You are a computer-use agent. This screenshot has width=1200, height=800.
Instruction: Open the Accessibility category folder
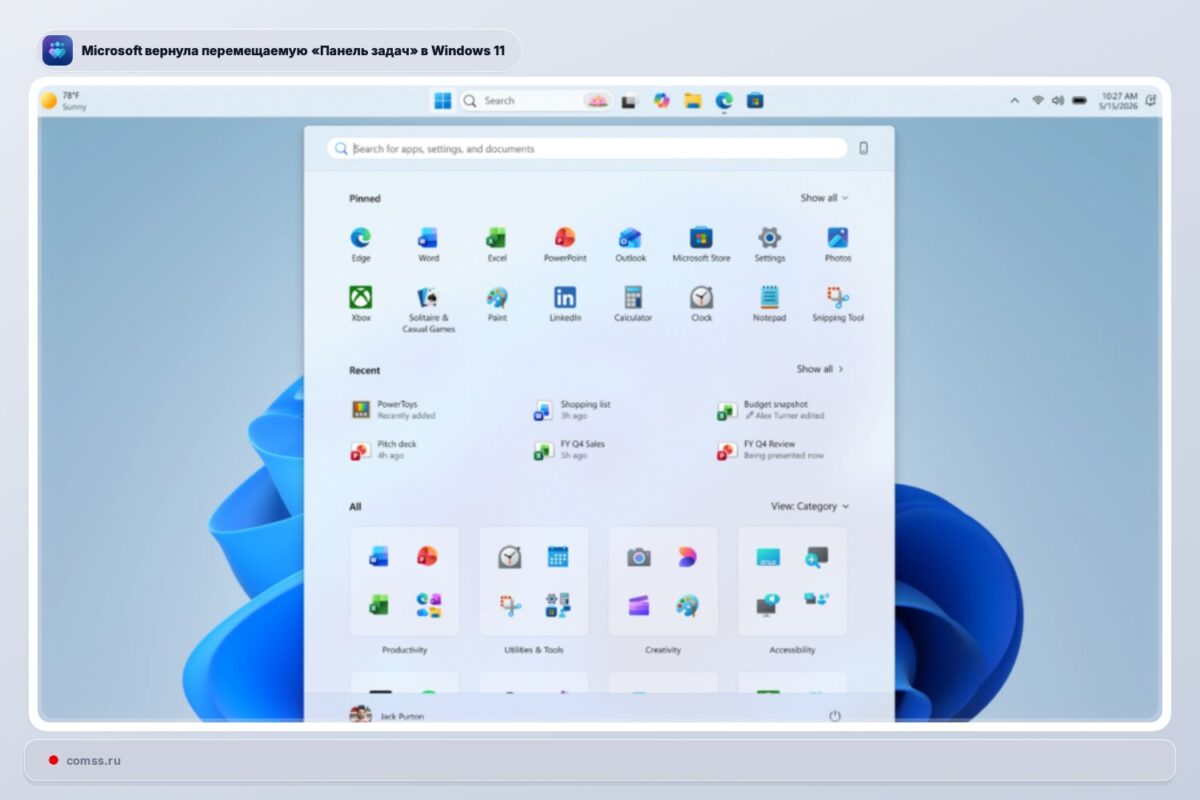[x=792, y=581]
